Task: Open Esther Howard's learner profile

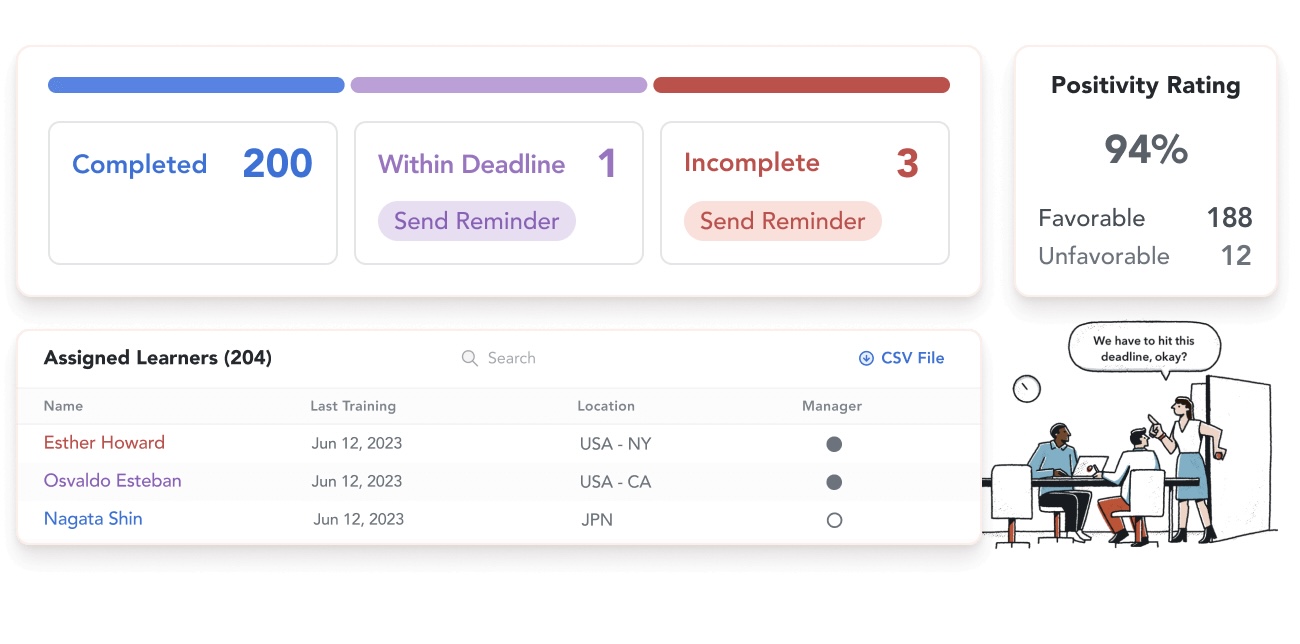Action: point(104,443)
